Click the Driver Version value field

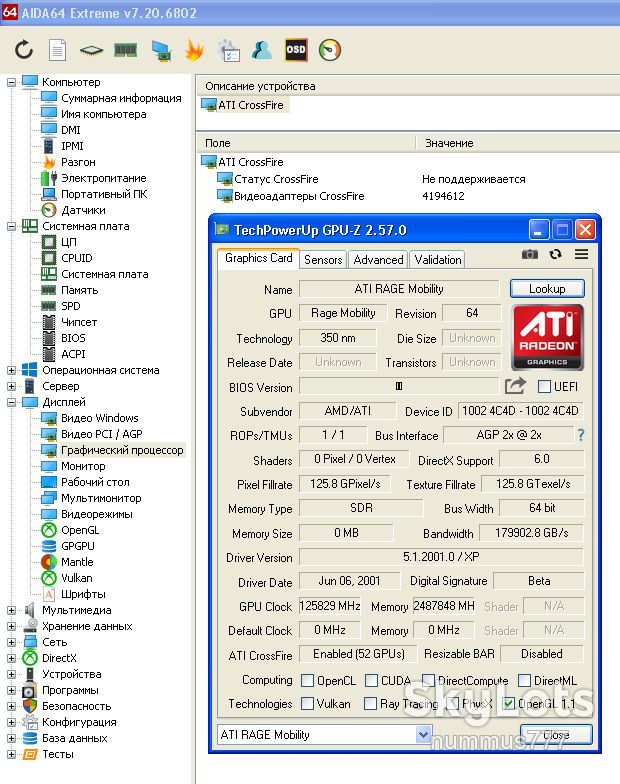pyautogui.click(x=441, y=556)
